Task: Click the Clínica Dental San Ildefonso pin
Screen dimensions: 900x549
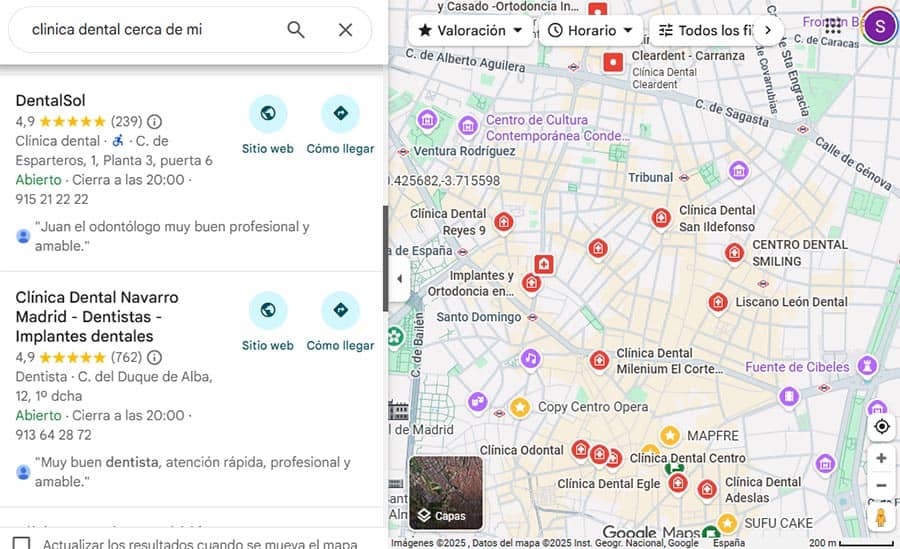Action: [661, 218]
